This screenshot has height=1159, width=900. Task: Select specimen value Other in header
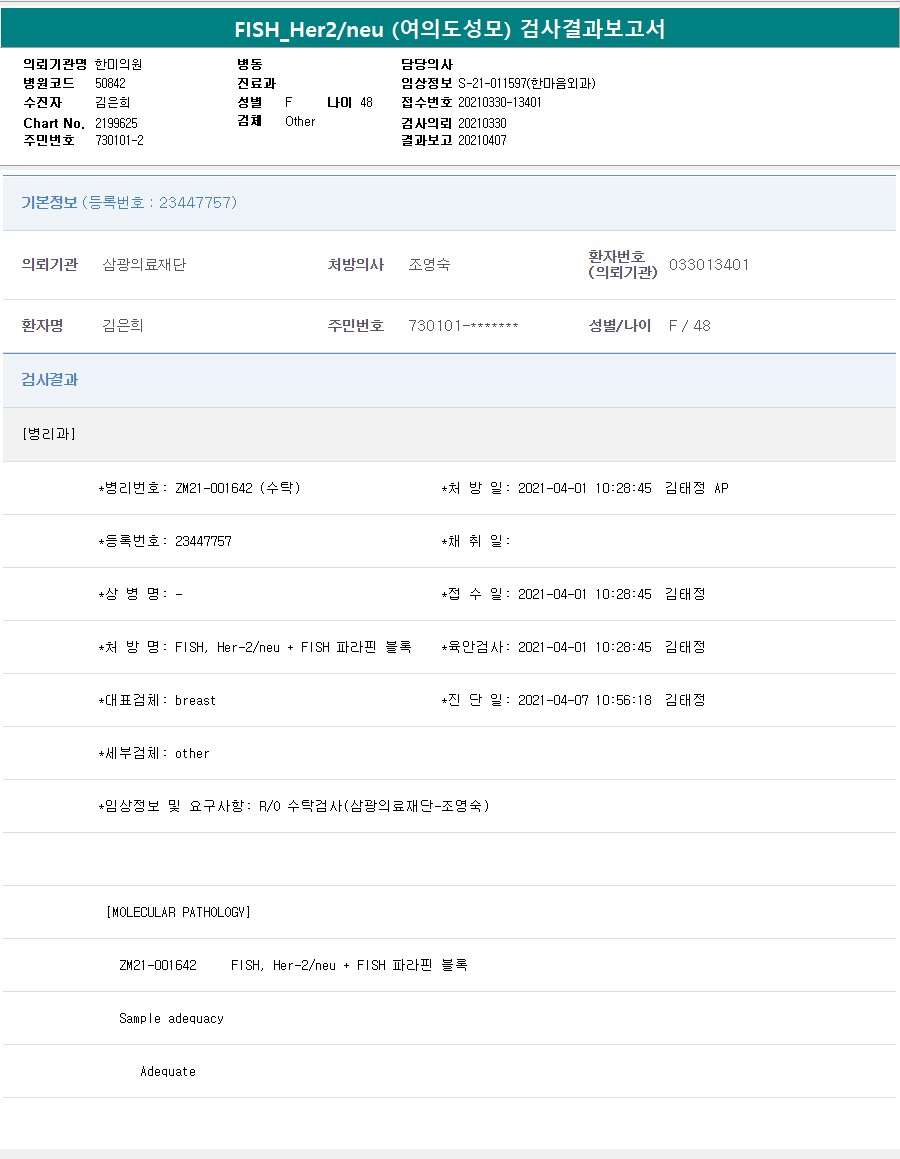coord(300,121)
